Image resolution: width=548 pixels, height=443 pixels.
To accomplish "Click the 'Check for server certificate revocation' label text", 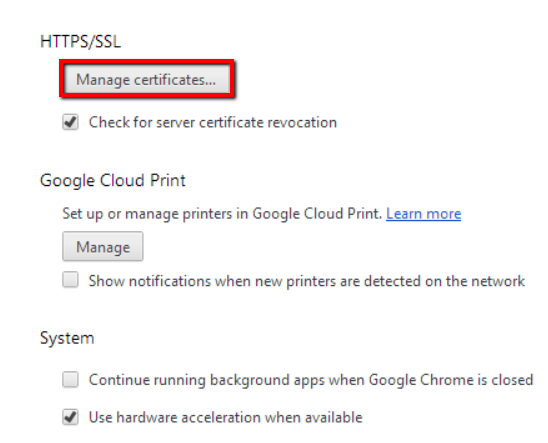I will coord(213,123).
